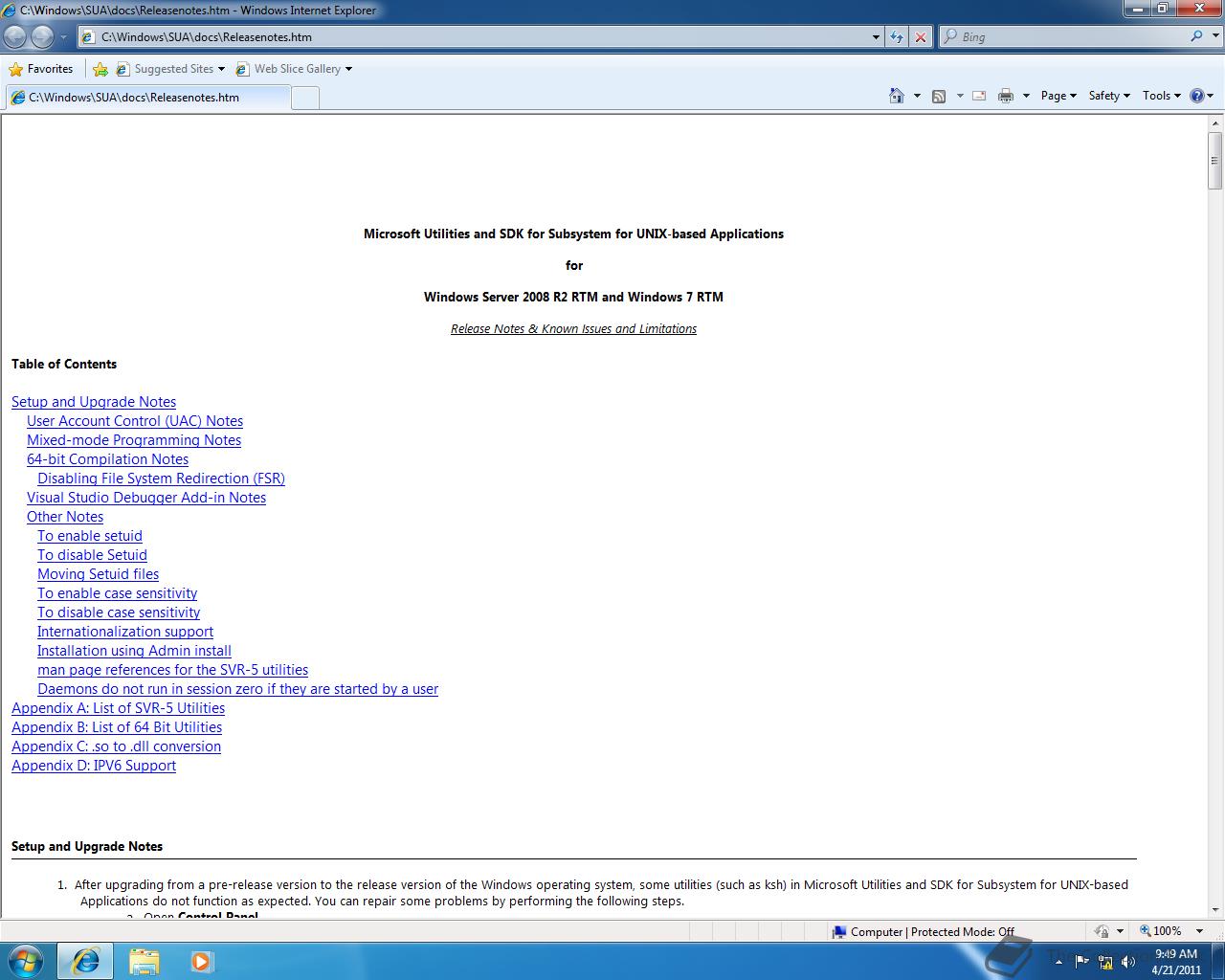Open the Moving Setuid files link
The height and width of the screenshot is (980, 1225).
(x=98, y=574)
